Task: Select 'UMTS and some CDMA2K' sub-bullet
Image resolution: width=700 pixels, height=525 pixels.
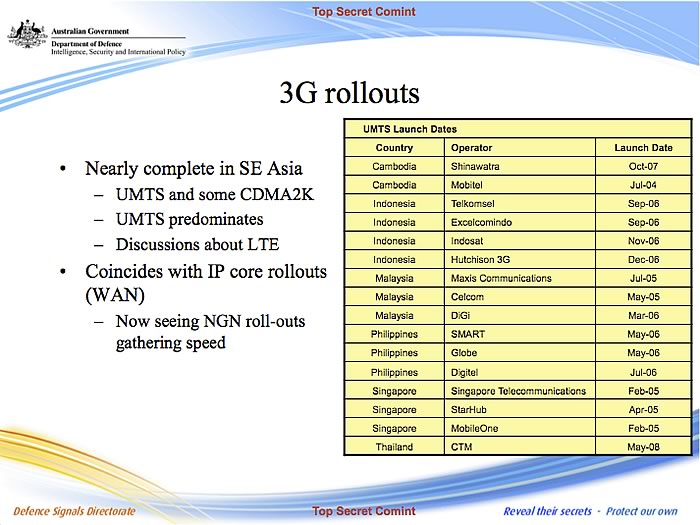Action: [x=215, y=194]
